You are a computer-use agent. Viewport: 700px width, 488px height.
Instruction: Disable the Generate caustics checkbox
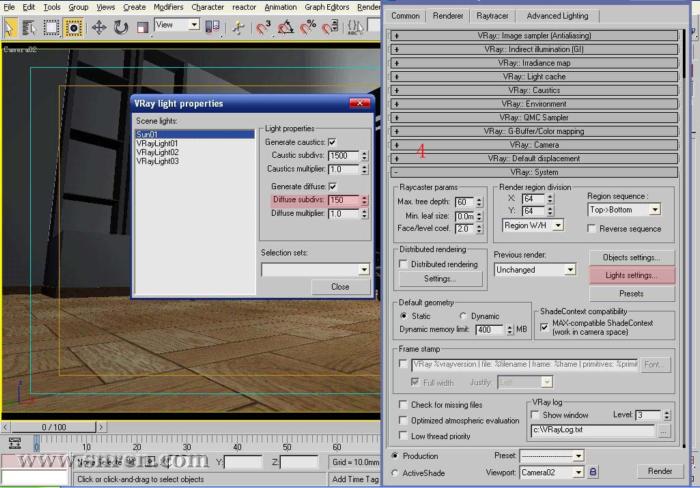pos(332,143)
